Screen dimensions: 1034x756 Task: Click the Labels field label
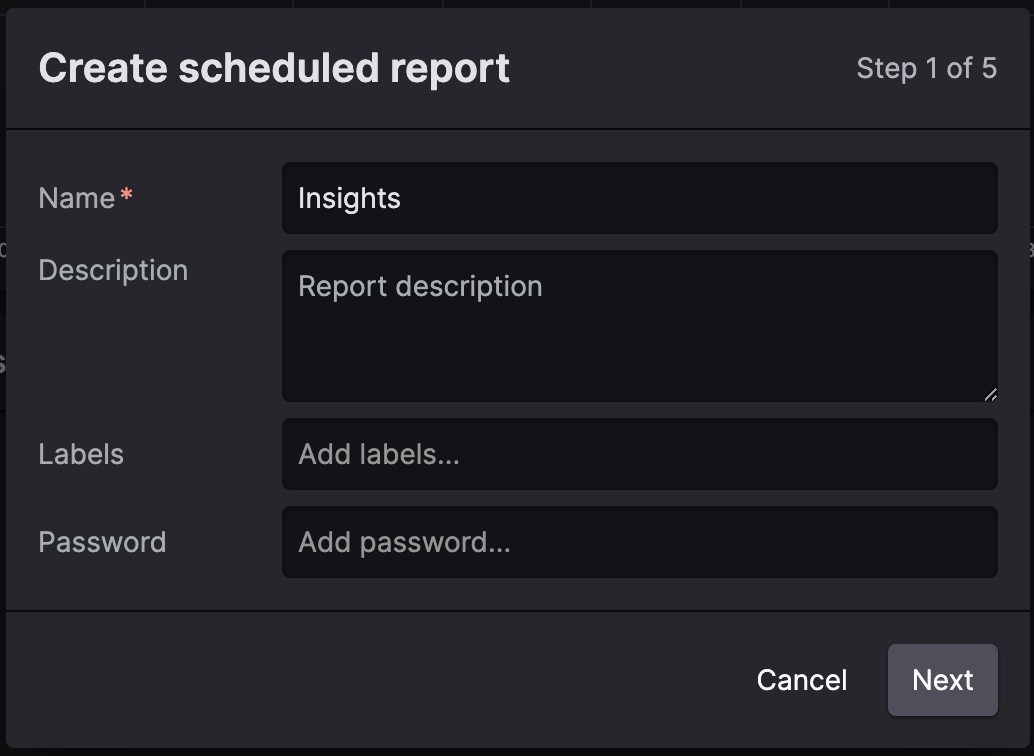81,454
